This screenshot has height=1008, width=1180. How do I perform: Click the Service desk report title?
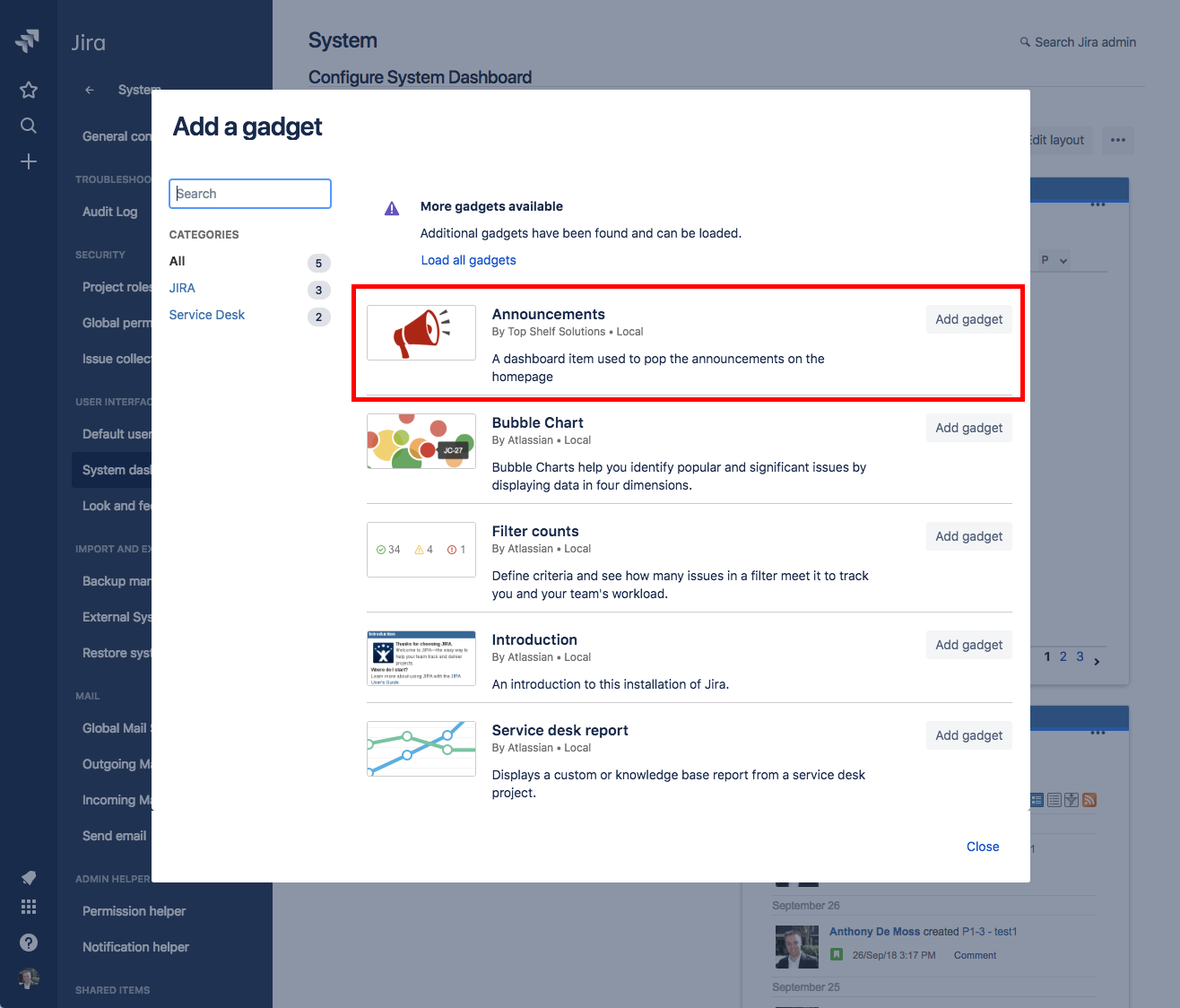(x=560, y=730)
